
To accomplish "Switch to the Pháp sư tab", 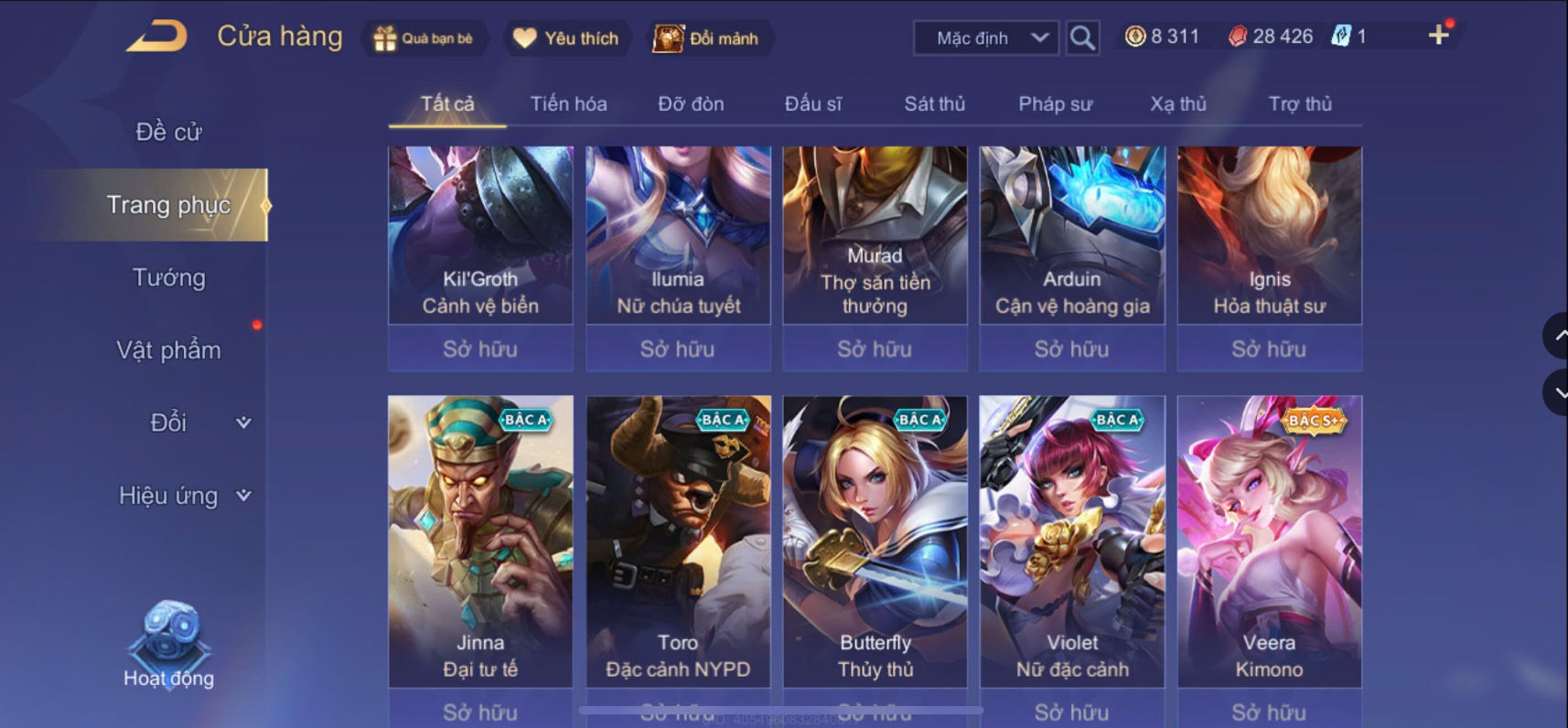I will click(1055, 104).
